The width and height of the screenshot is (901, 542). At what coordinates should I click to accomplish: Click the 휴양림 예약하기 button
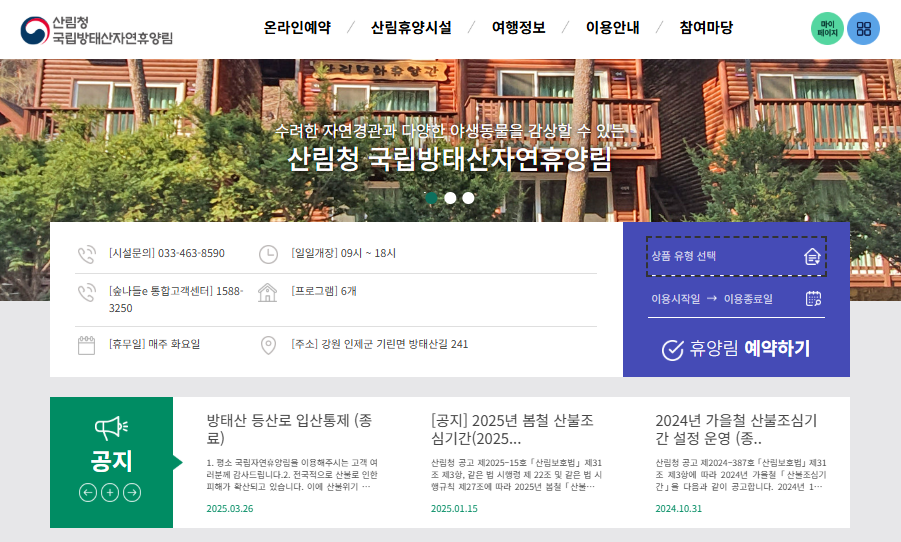736,349
